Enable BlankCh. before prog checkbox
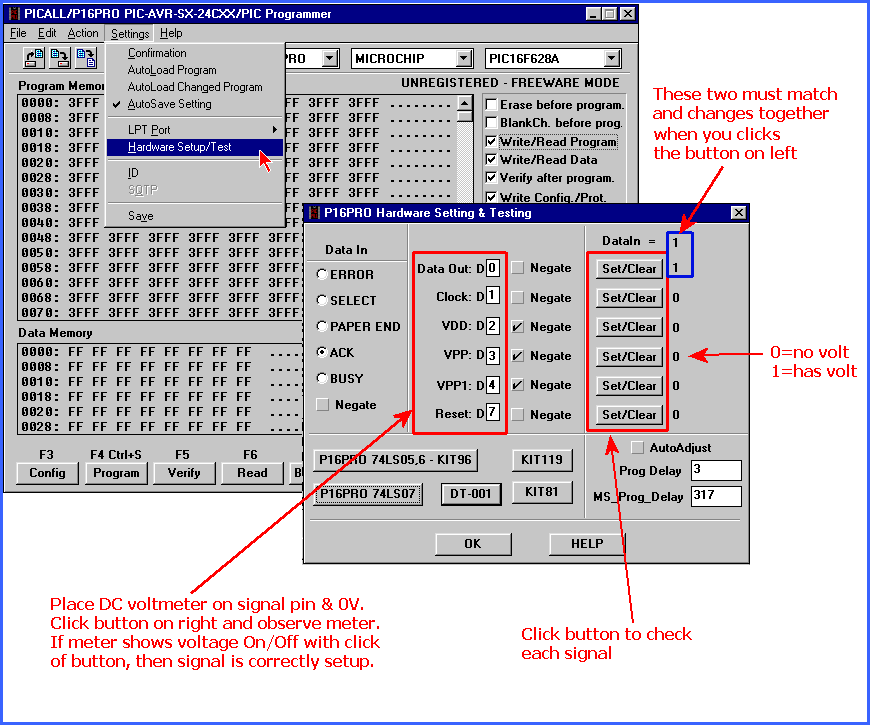 pos(491,123)
